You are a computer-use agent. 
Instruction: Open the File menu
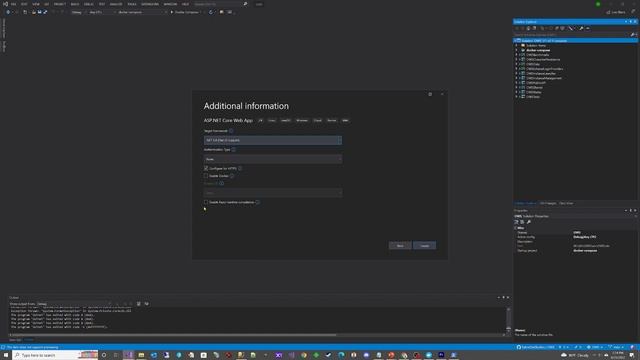coord(13,4)
